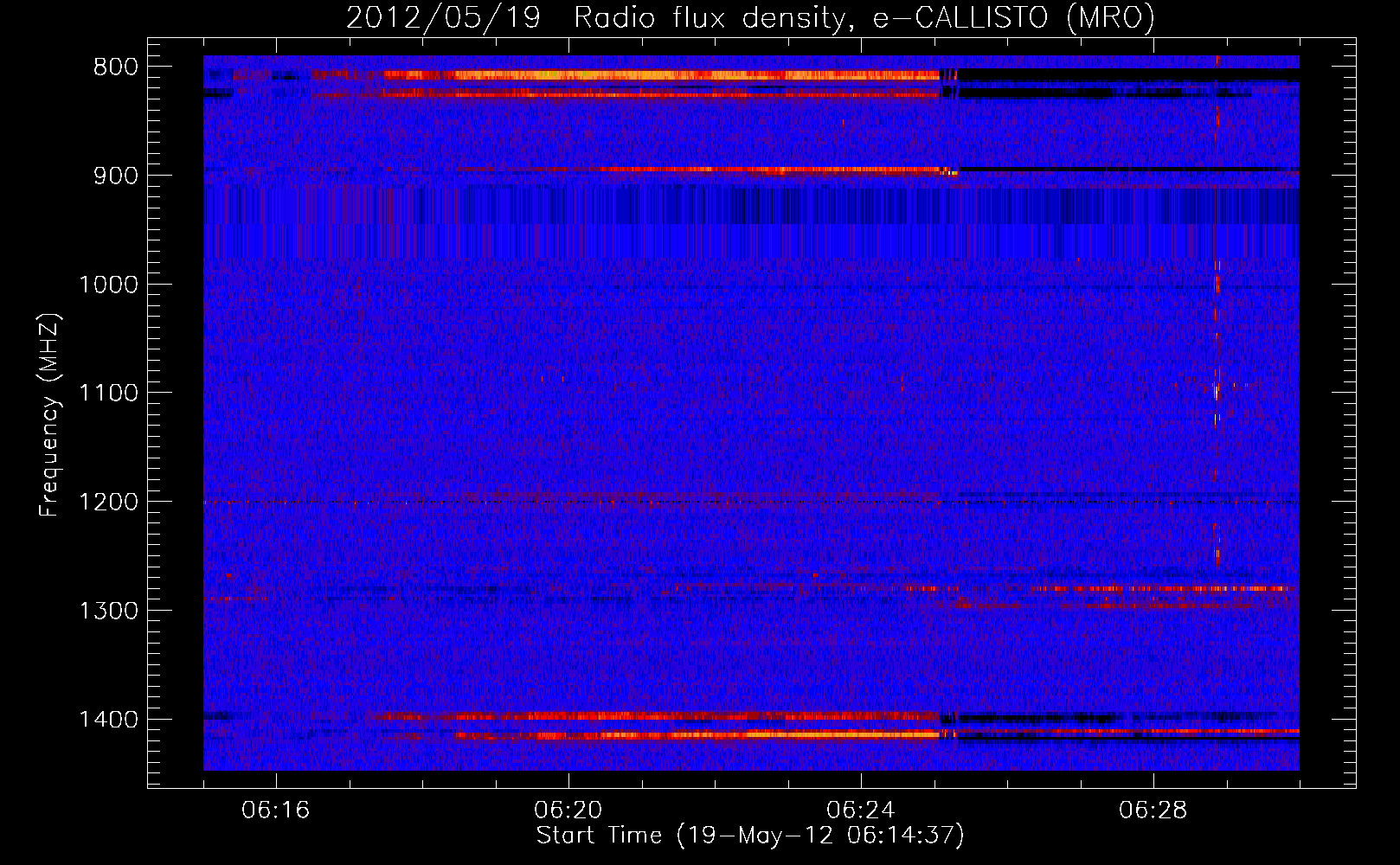This screenshot has width=1400, height=865.
Task: Select the 800 frequency axis label
Action: (x=115, y=67)
